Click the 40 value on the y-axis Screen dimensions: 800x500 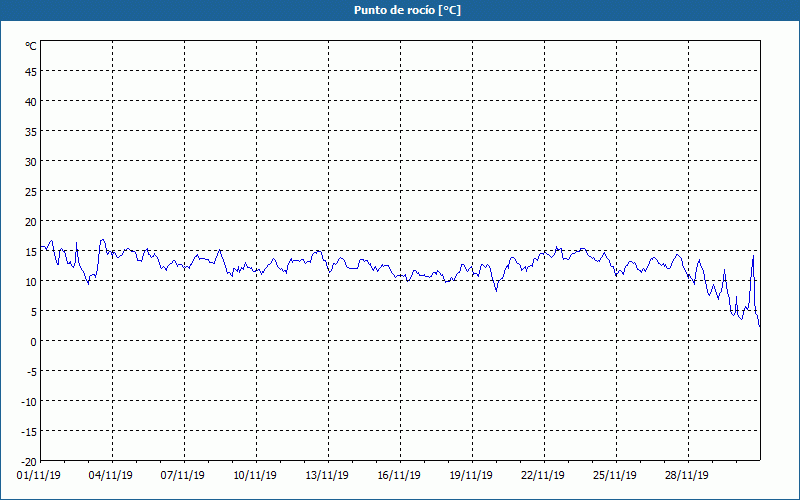(31, 102)
